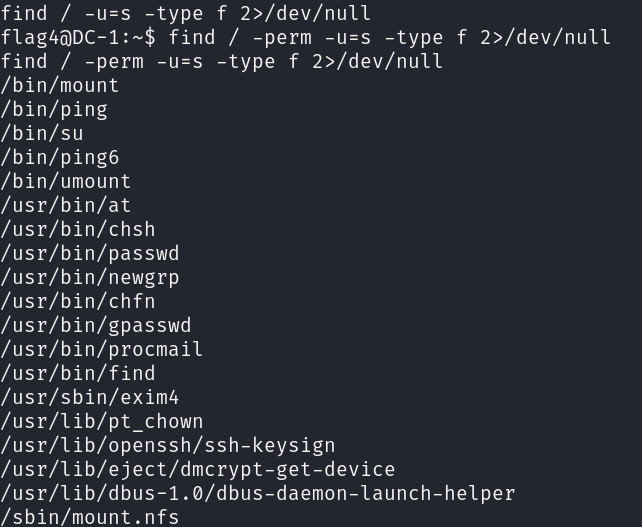Click the /bin/mount output line
This screenshot has width=642, height=527.
pos(60,86)
